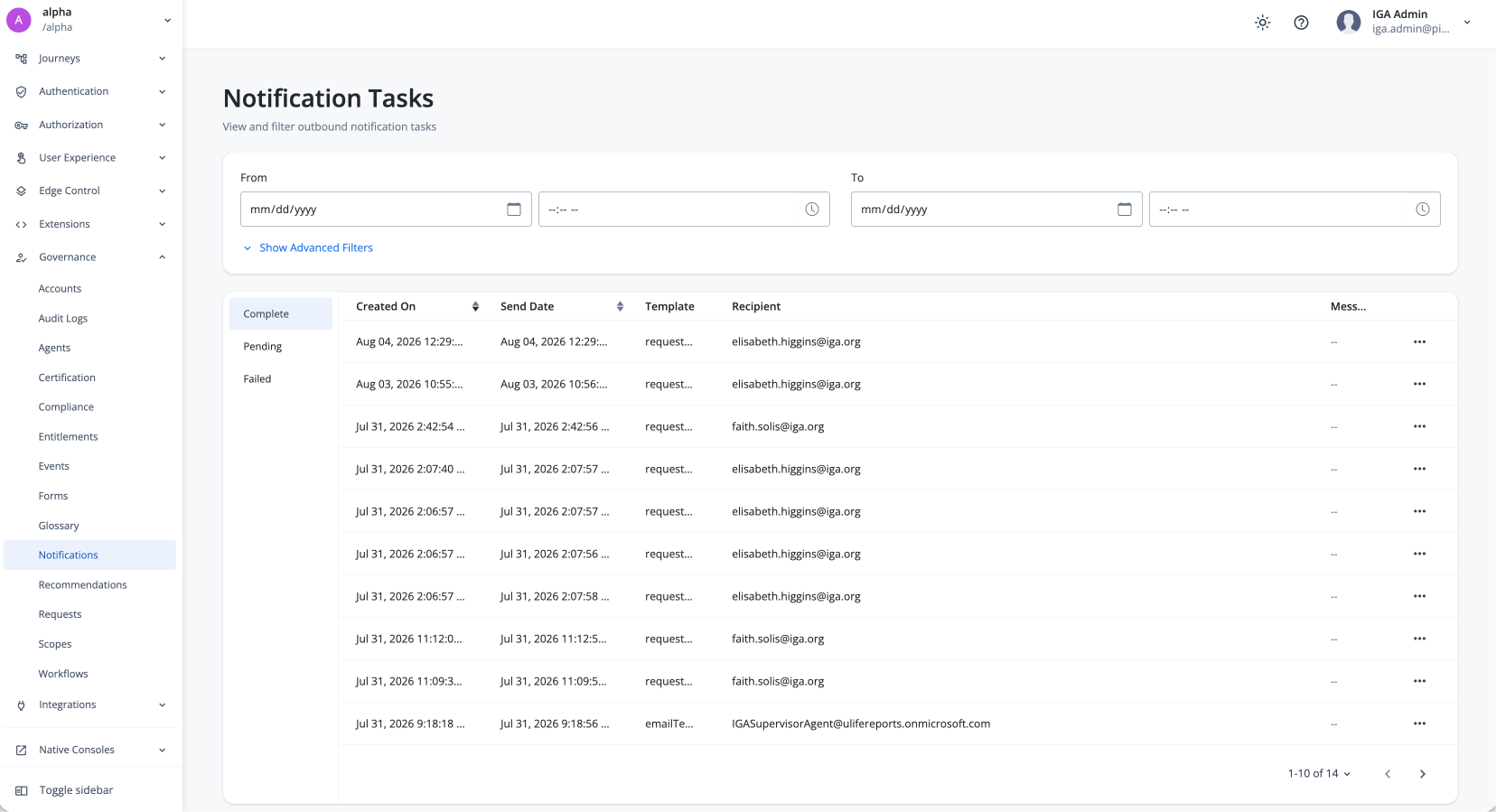
Task: Open actions menu for IGASupervisorAgent row
Action: [1419, 724]
